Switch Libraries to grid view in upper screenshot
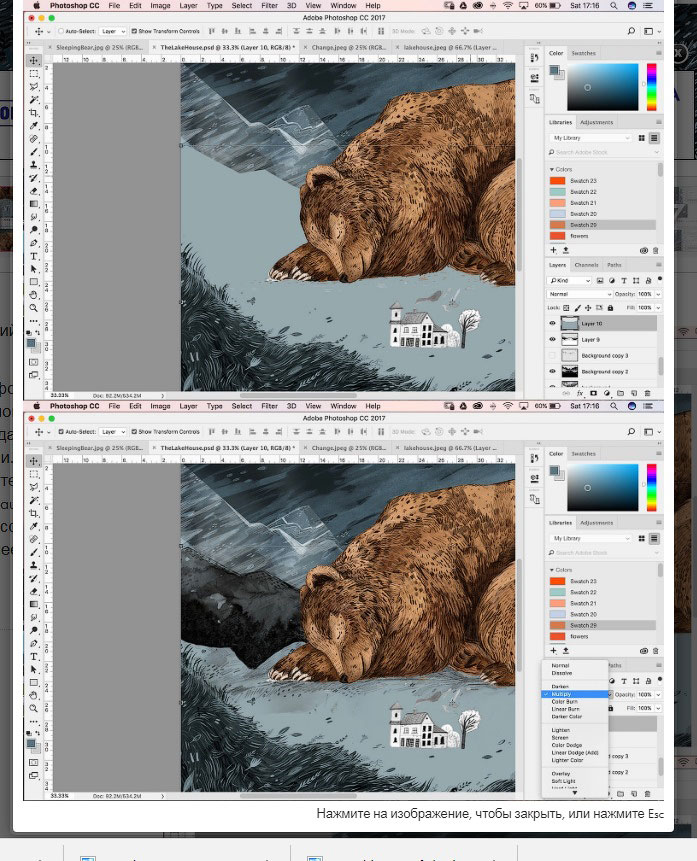The height and width of the screenshot is (861, 697). tap(642, 138)
